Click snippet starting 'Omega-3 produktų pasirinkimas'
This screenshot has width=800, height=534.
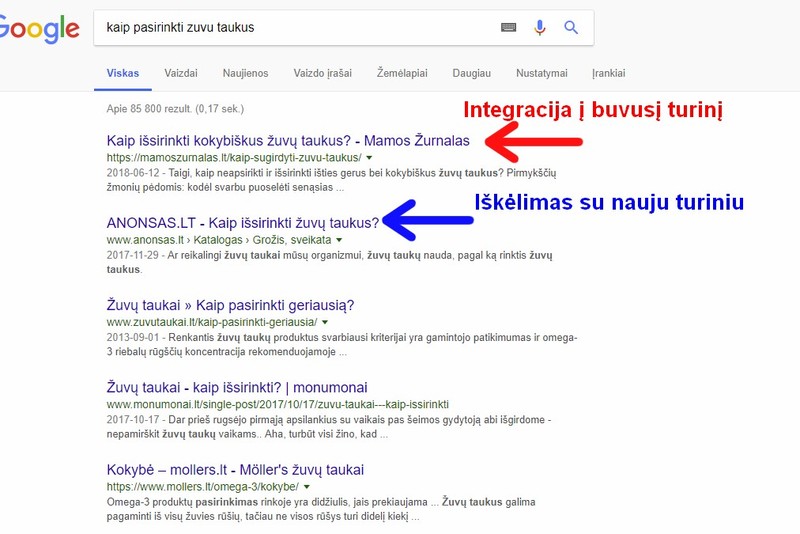[x=321, y=509]
